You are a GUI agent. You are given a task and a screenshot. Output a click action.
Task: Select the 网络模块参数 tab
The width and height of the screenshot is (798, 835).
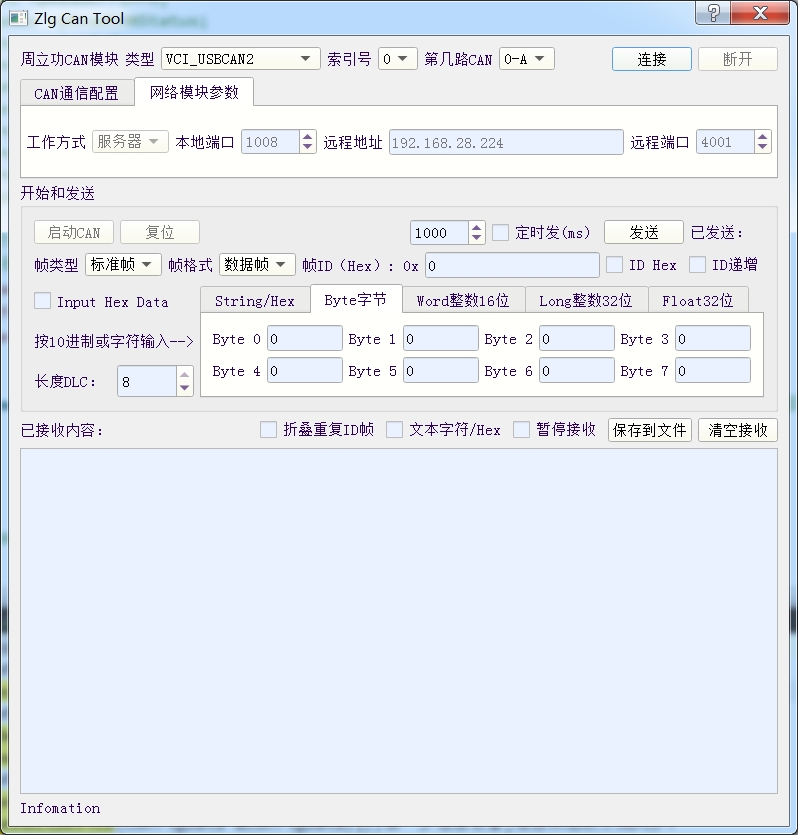tap(194, 92)
